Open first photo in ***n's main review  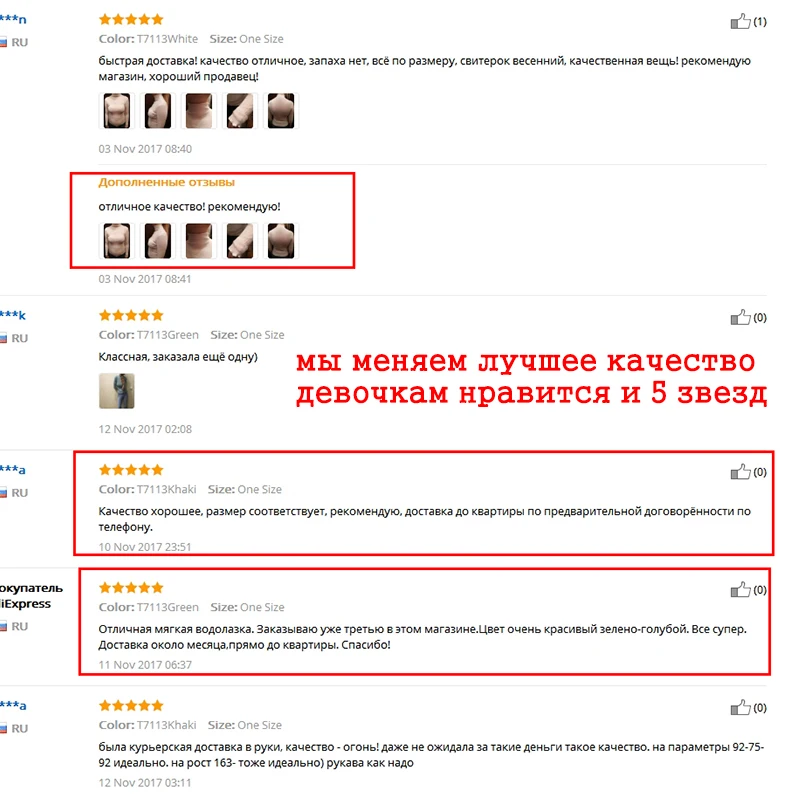[117, 111]
